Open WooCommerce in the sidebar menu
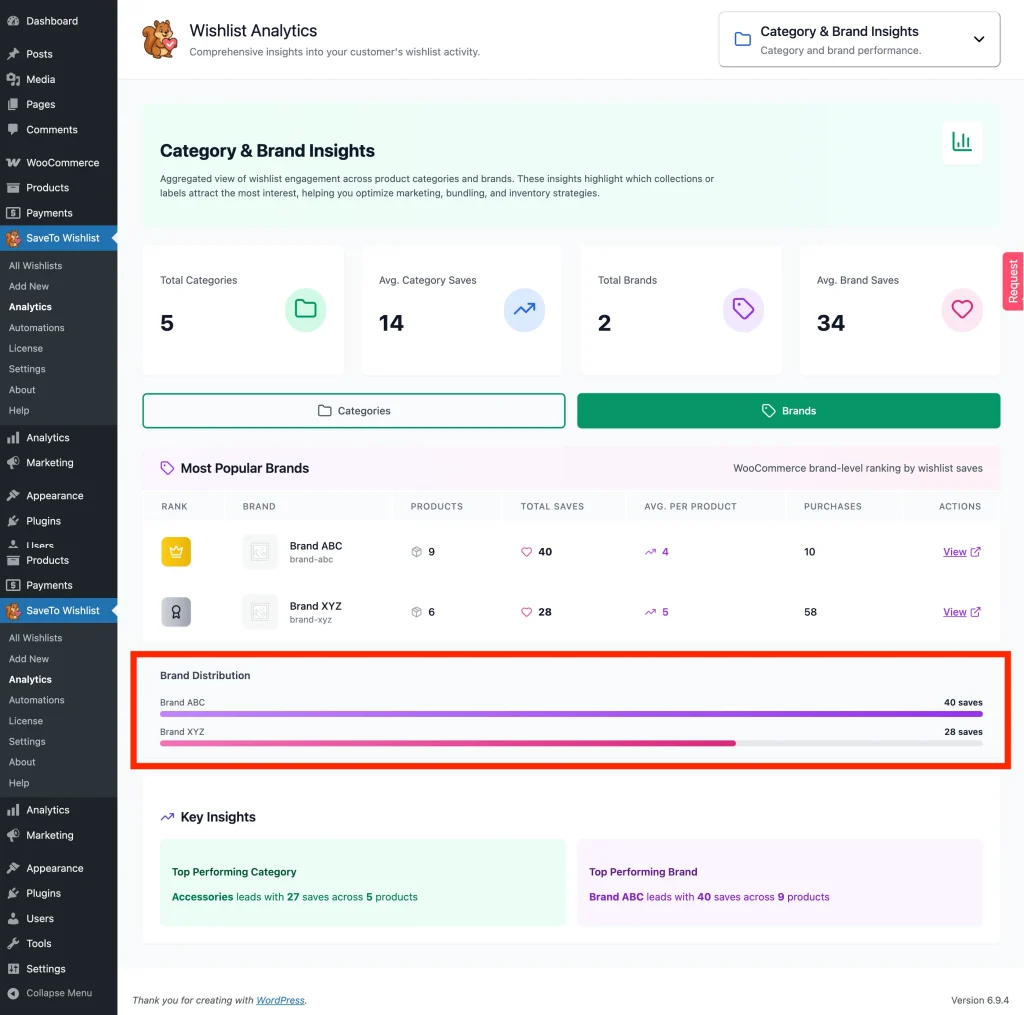 (62, 163)
